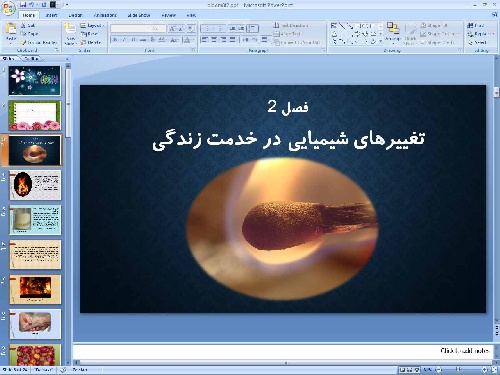Viewport: 500px width, 375px height.
Task: Select the Text Box shape in gallery
Action: pyautogui.click(x=334, y=26)
